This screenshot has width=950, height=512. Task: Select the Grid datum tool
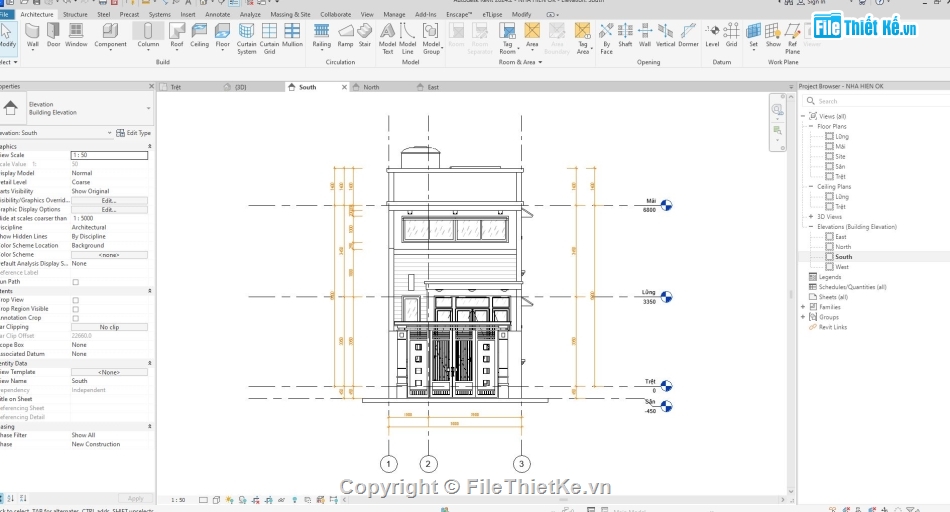pyautogui.click(x=731, y=35)
